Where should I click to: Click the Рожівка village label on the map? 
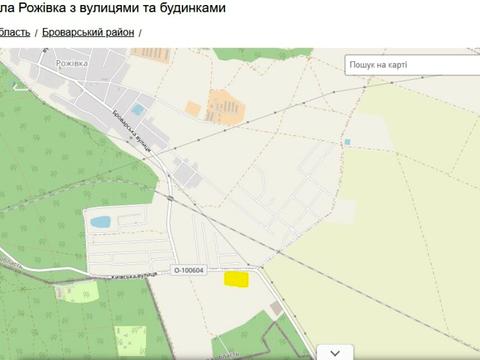point(72,63)
